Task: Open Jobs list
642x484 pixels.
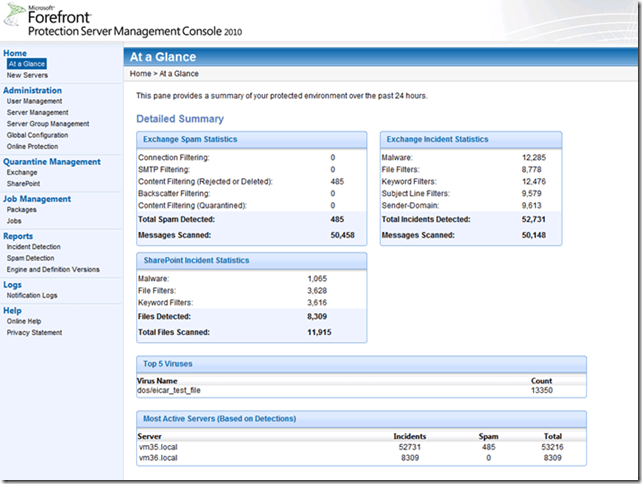Action: 16,220
